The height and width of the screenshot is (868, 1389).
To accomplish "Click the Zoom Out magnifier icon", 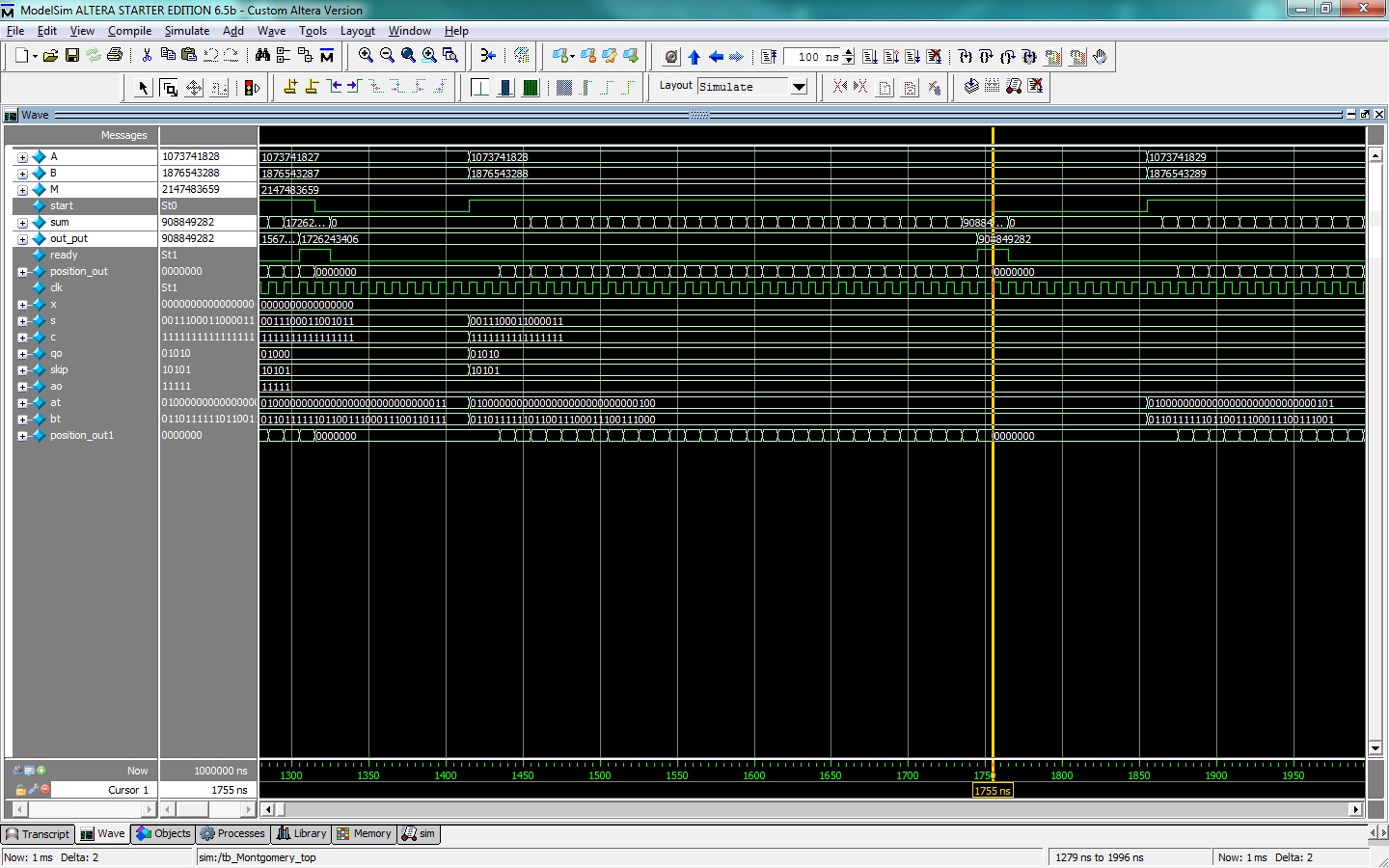I will 387,56.
